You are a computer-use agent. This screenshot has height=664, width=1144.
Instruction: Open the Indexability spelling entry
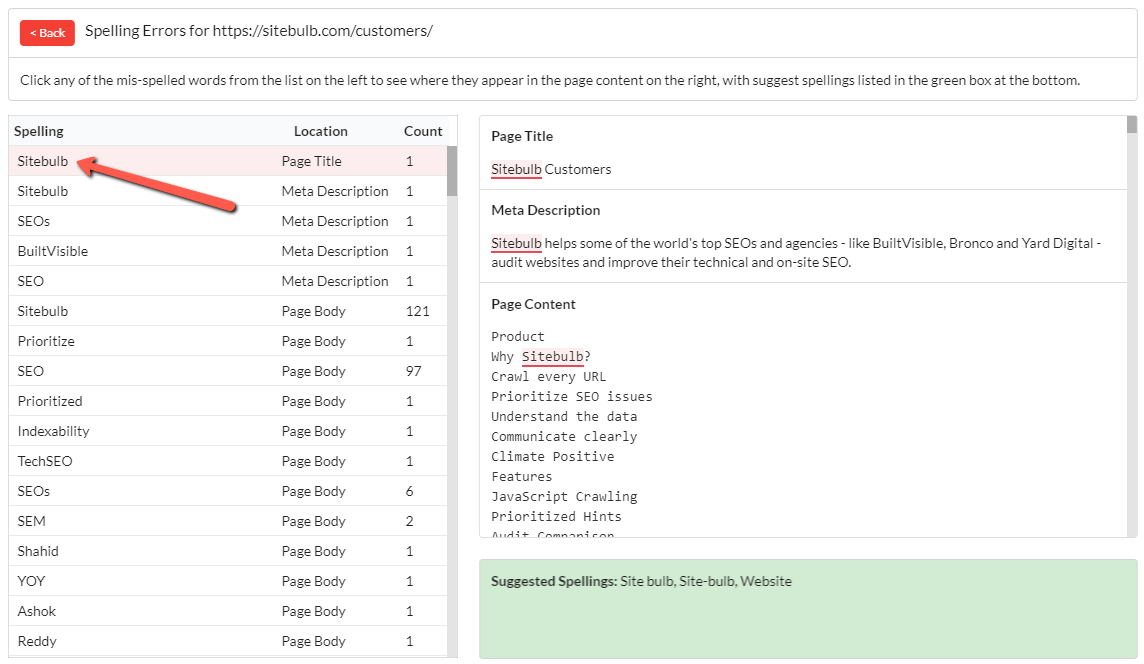click(x=228, y=431)
